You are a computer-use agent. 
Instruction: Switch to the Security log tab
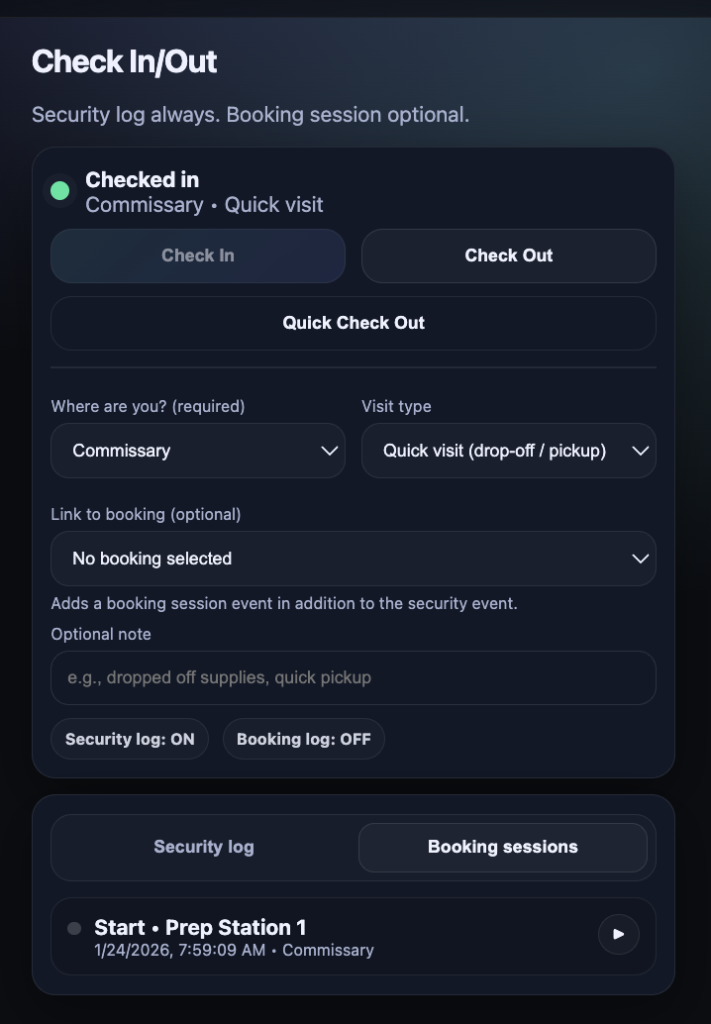click(x=204, y=848)
